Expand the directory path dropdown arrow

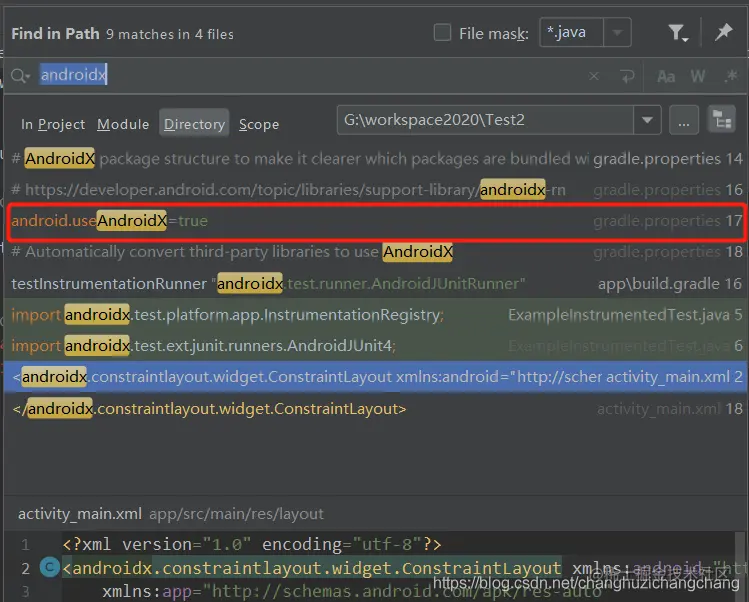[647, 120]
